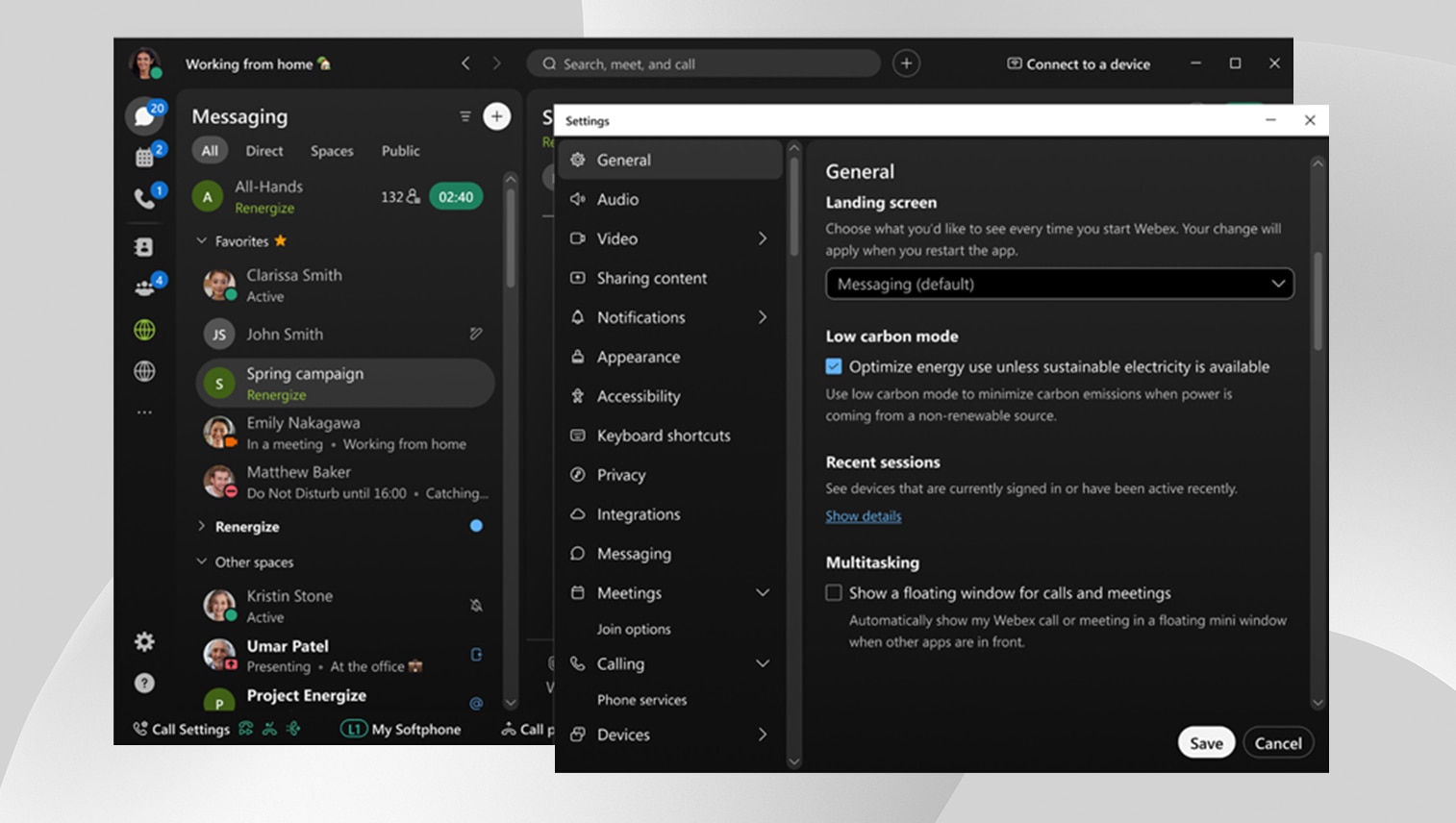1456x823 pixels.
Task: Open Audio settings category
Action: 670,199
